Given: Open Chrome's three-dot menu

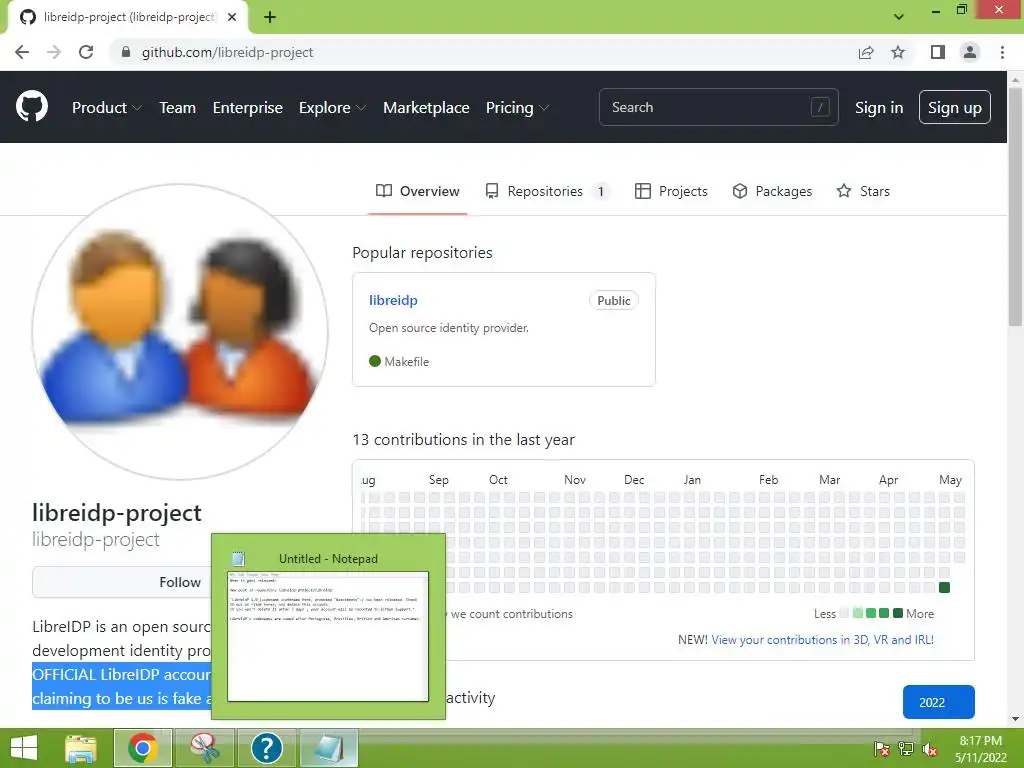Looking at the screenshot, I should [x=1002, y=52].
